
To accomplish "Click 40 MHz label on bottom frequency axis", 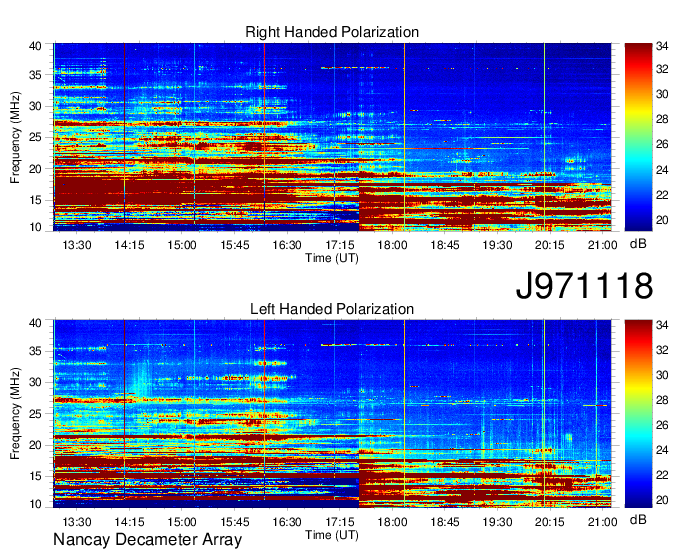I will pos(36,323).
